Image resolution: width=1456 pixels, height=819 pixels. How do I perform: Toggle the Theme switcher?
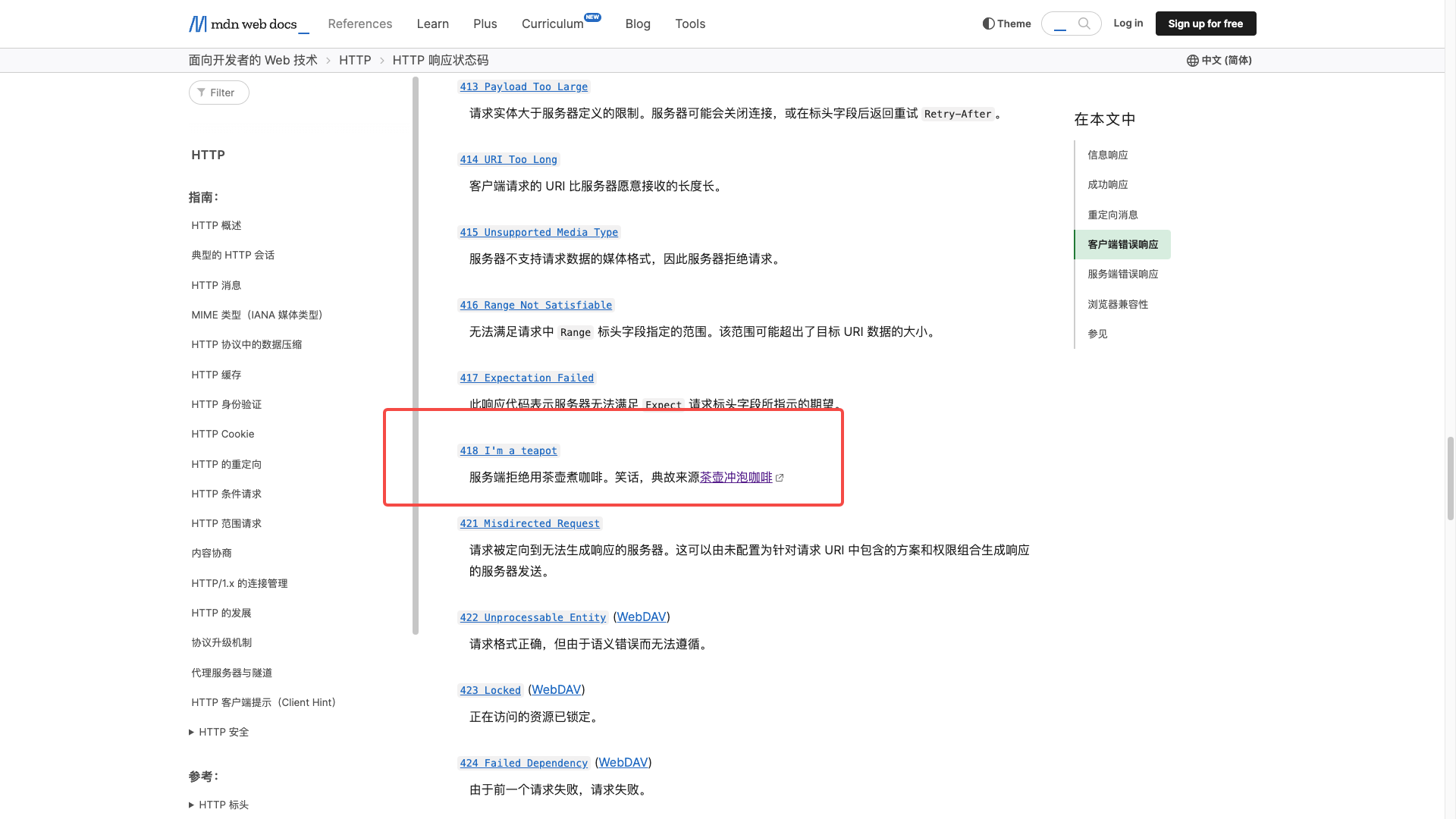coord(1007,24)
